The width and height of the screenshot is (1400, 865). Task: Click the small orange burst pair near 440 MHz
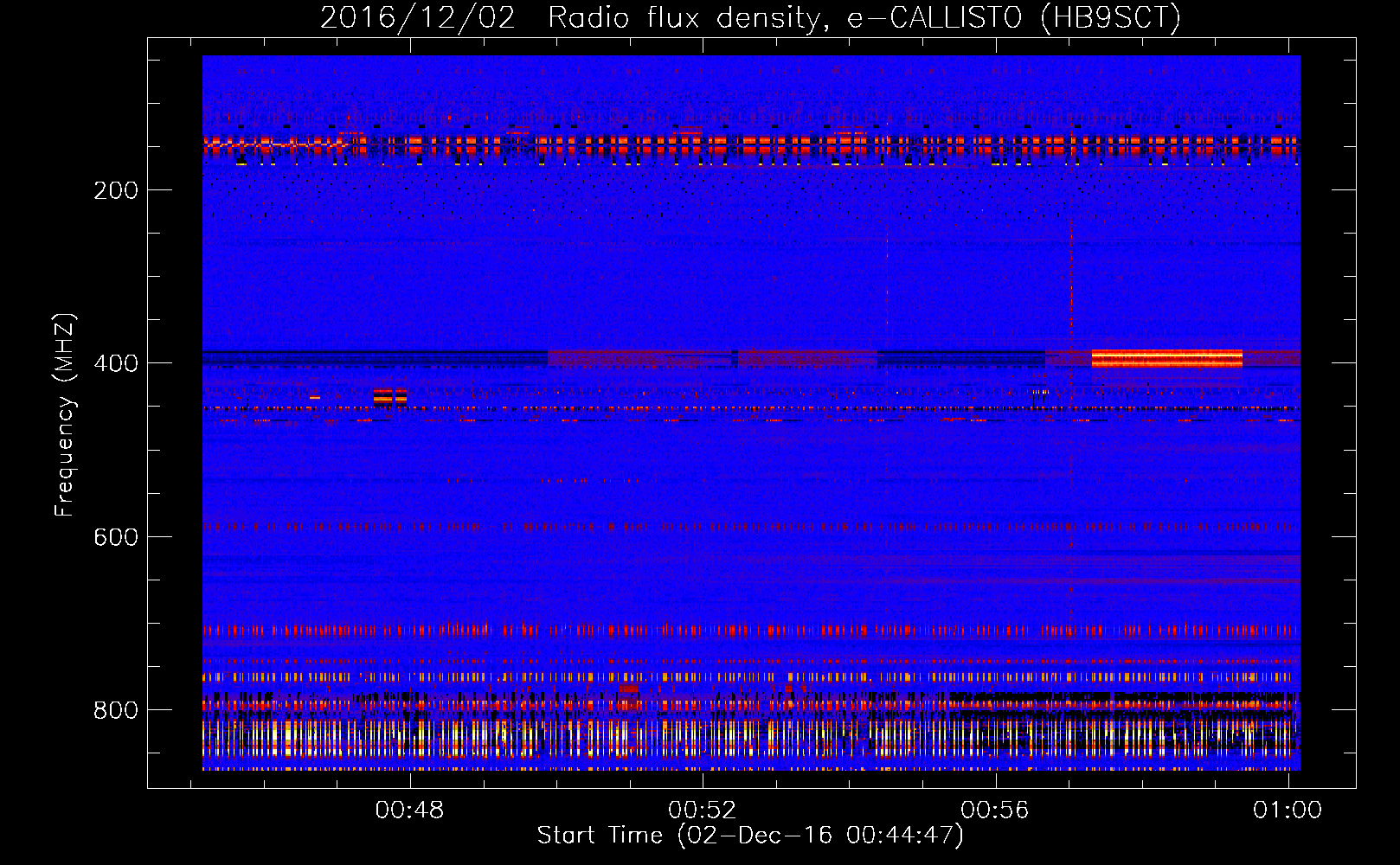coord(389,396)
